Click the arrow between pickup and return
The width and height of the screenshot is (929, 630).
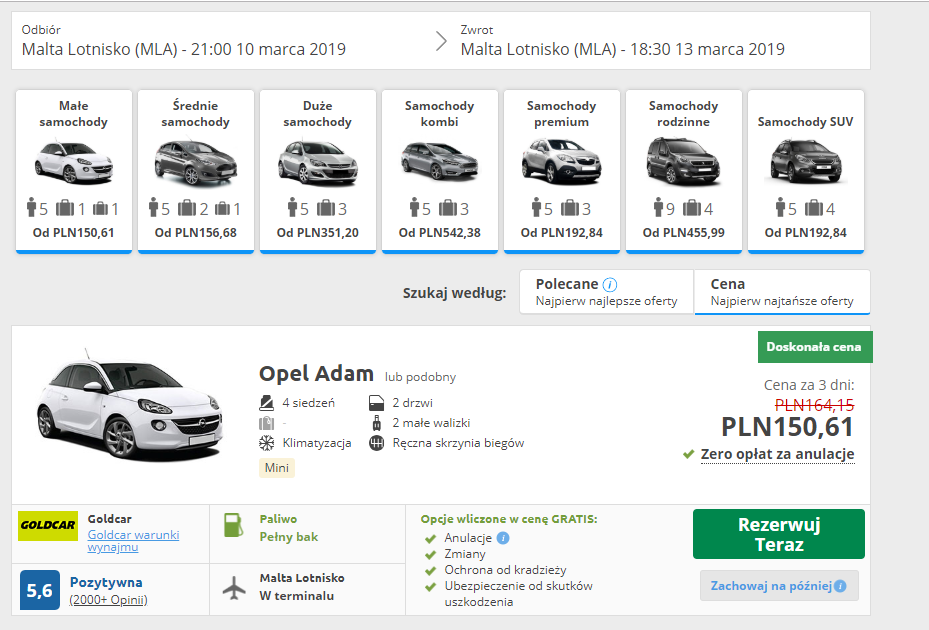[x=441, y=41]
